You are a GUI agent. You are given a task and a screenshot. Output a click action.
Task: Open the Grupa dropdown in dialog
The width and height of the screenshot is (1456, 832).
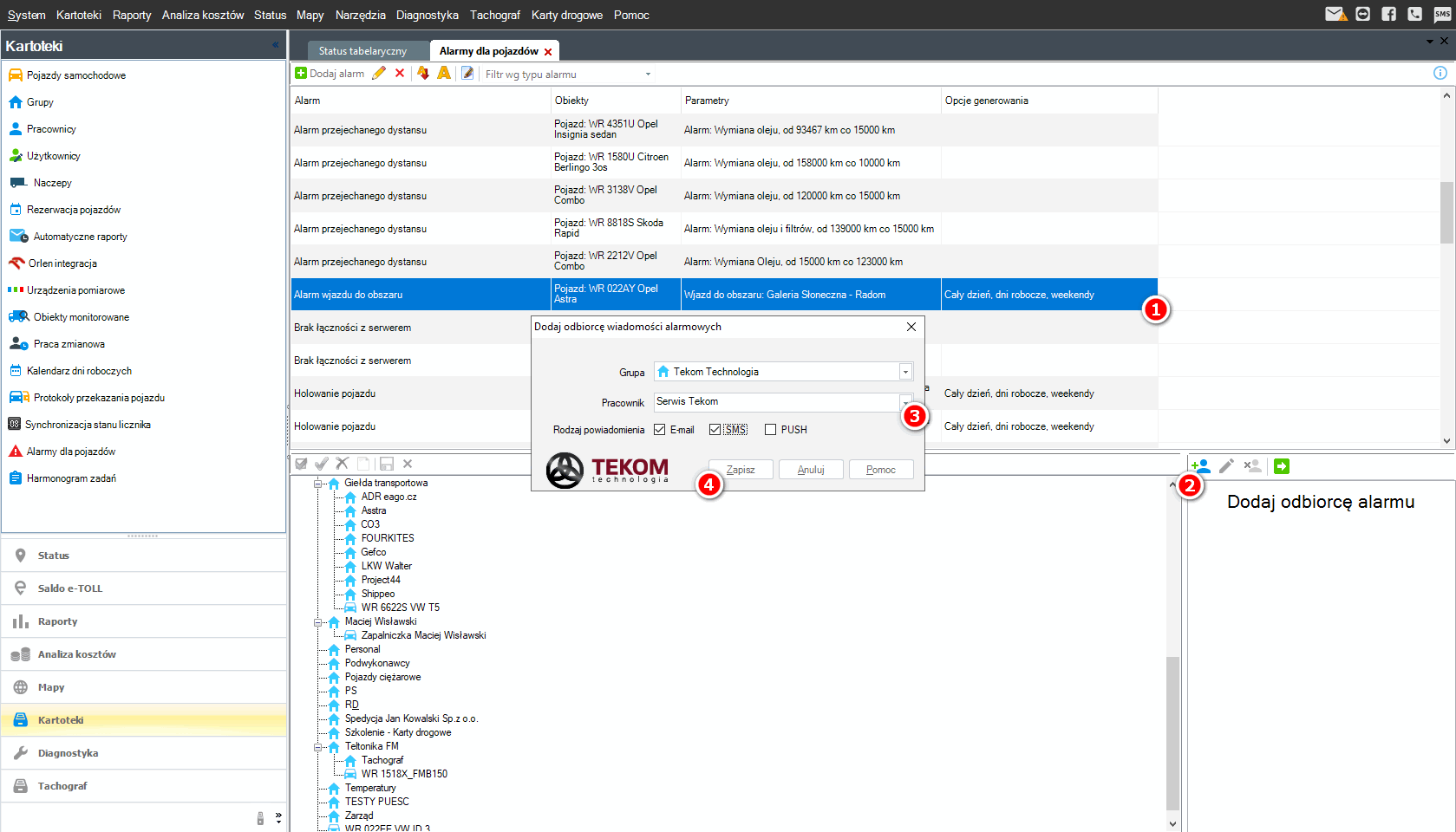pos(905,372)
